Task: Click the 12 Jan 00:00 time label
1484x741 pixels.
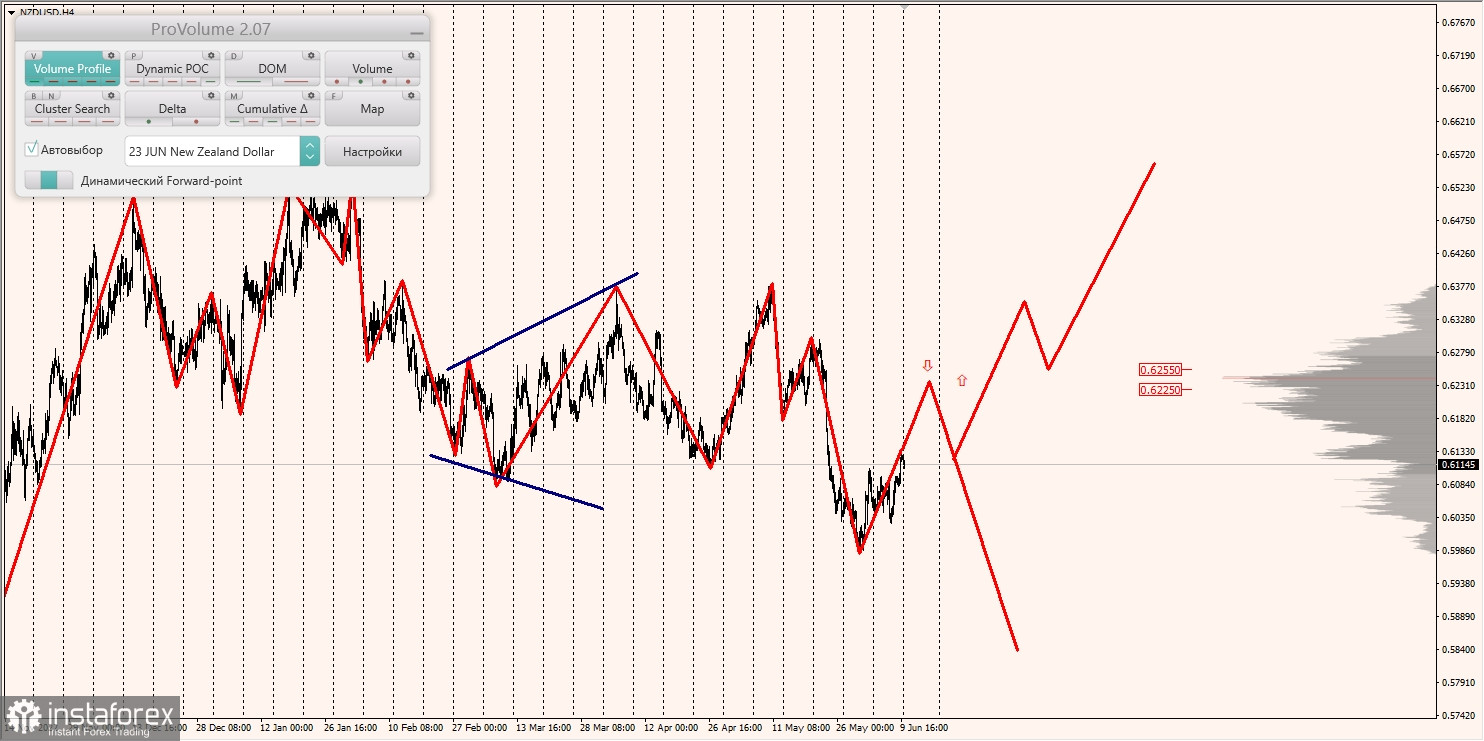Action: 287,728
